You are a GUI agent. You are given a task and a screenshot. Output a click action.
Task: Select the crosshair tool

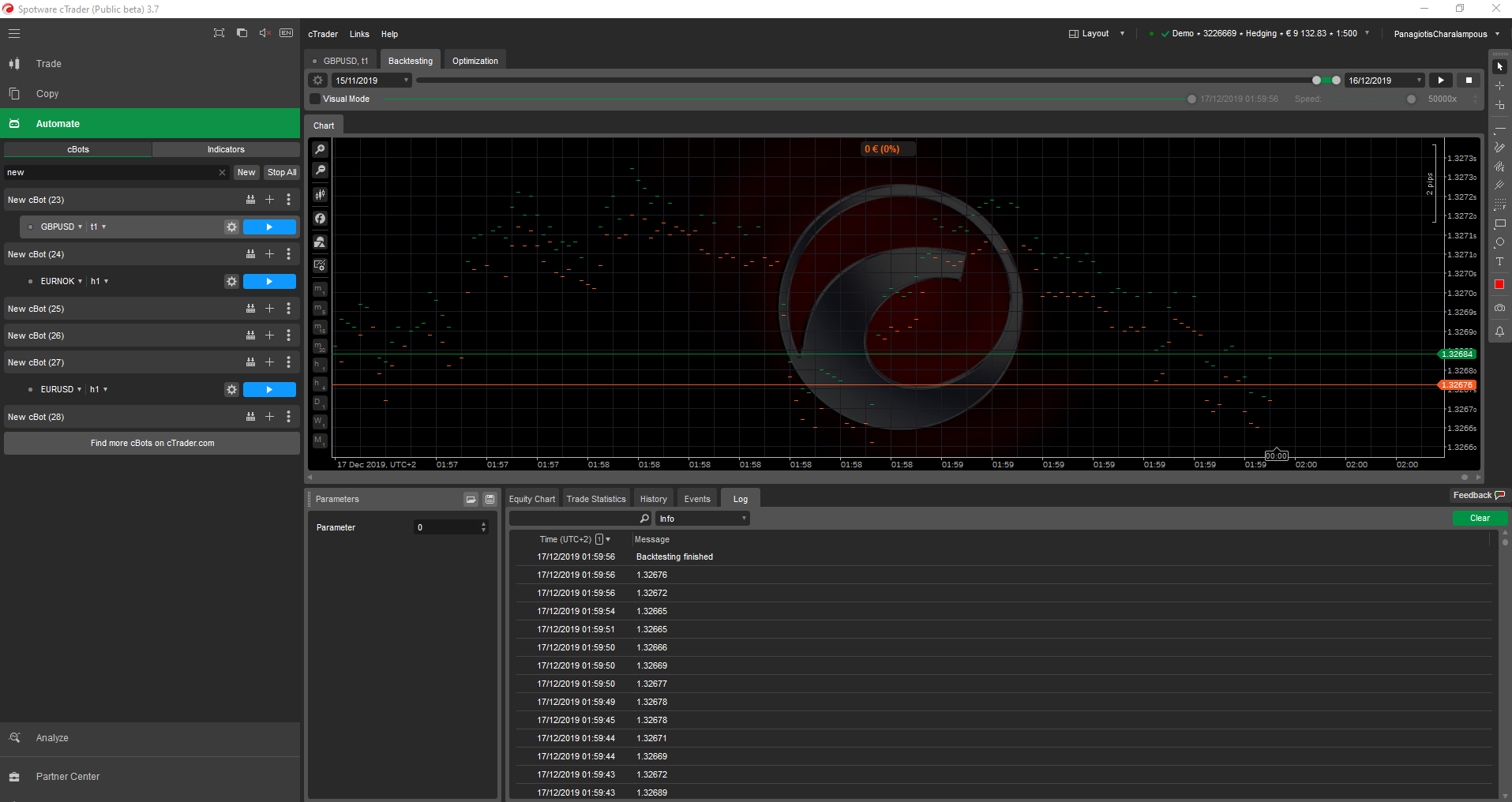click(1499, 85)
